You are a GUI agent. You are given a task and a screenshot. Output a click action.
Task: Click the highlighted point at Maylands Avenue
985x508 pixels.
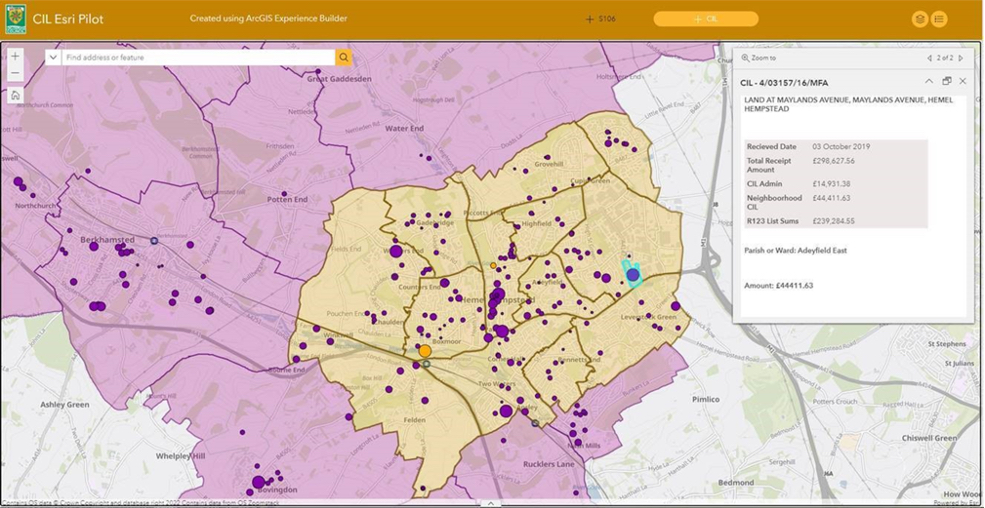pyautogui.click(x=632, y=274)
